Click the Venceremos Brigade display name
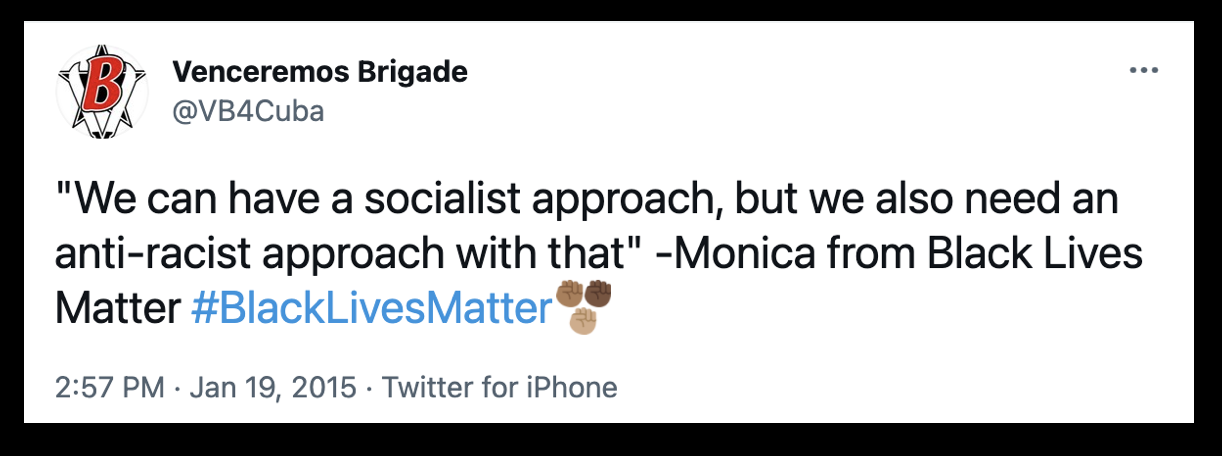Viewport: 1222px width, 456px height. tap(320, 72)
